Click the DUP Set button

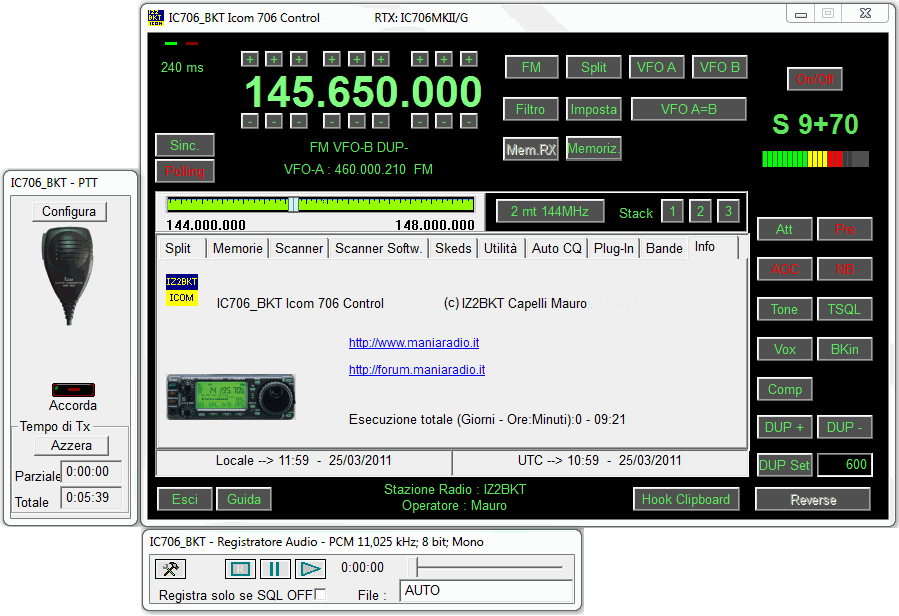coord(784,465)
